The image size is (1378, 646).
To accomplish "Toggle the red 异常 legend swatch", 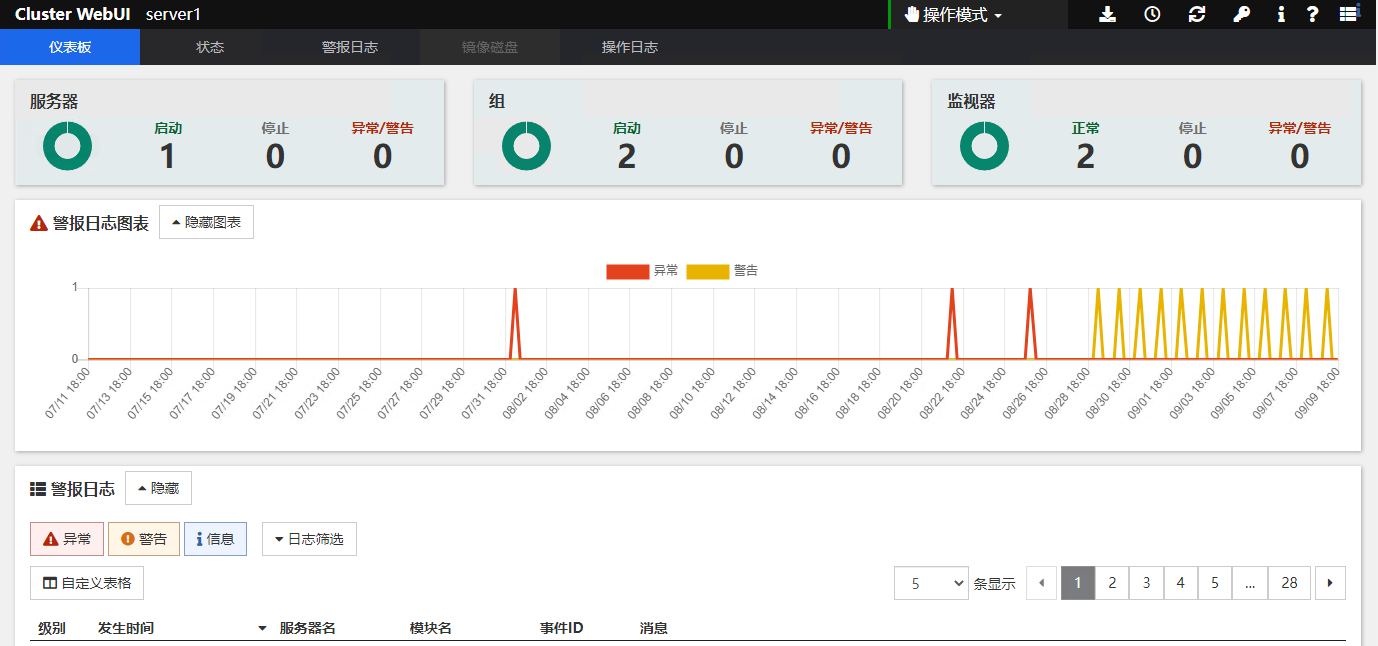I will click(x=627, y=271).
